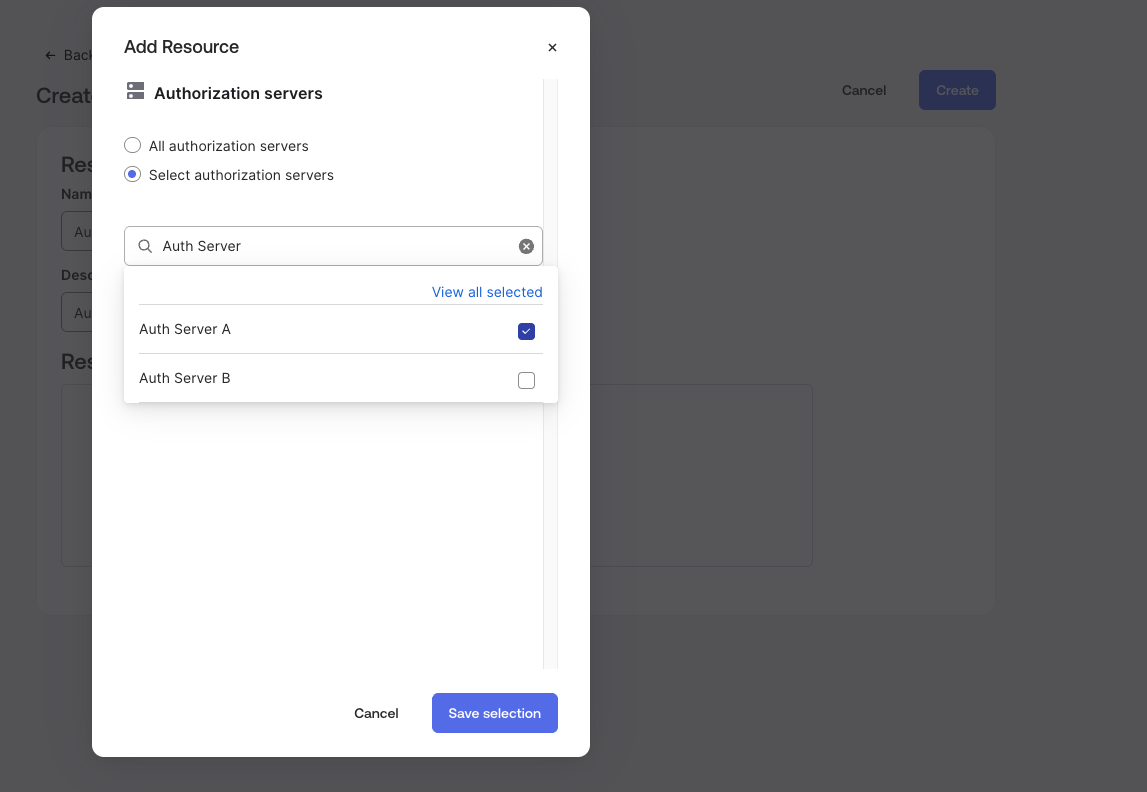Screen dimensions: 1147x792
Task: Cancel the authorization server selection
Action: click(376, 713)
